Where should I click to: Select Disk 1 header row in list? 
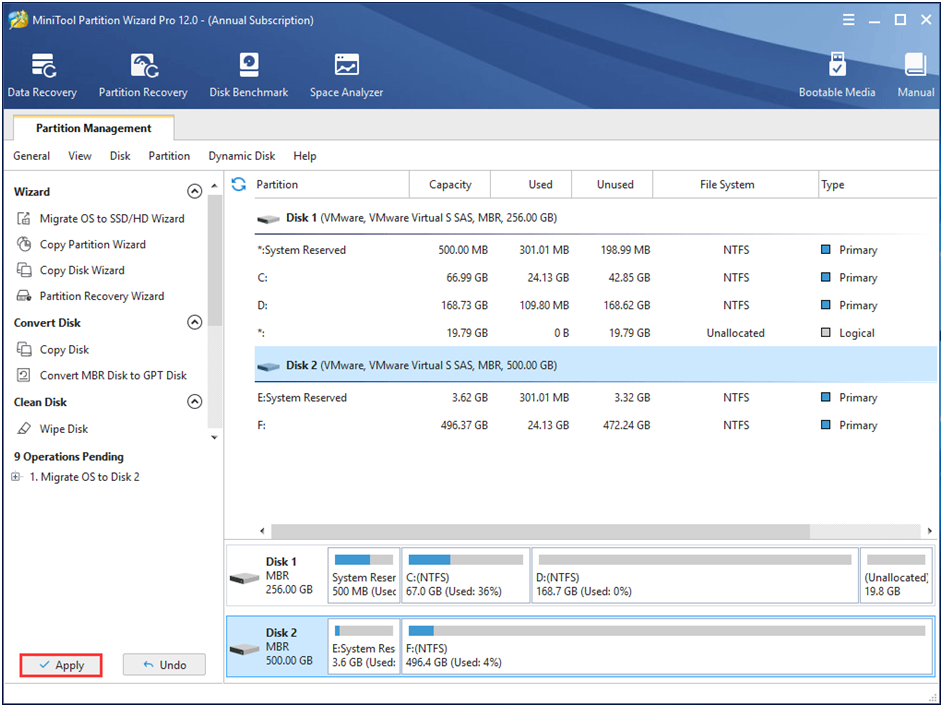595,218
